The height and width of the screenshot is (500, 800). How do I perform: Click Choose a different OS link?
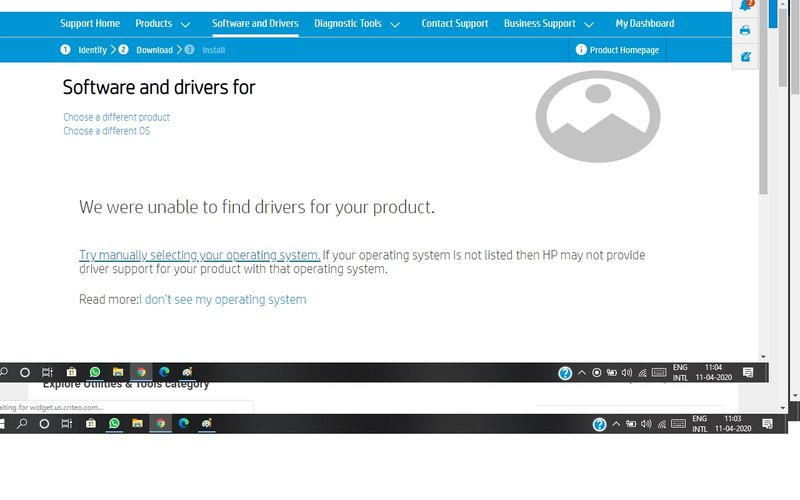coord(107,131)
